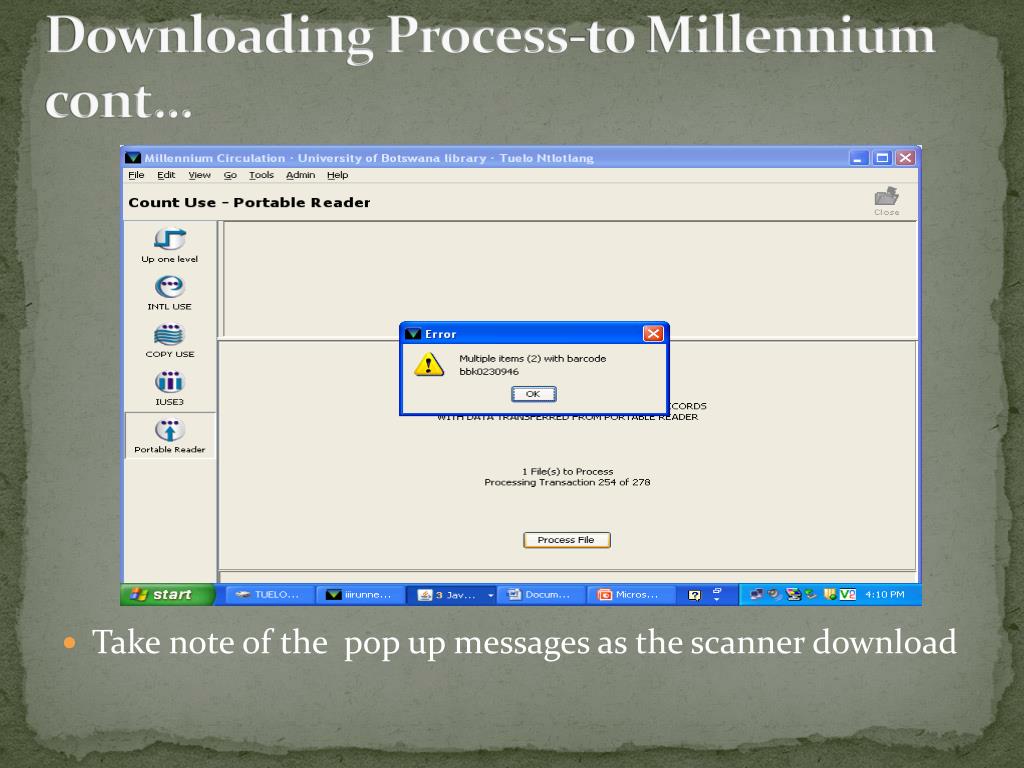Click the yellow shield system tray icon

(830, 594)
